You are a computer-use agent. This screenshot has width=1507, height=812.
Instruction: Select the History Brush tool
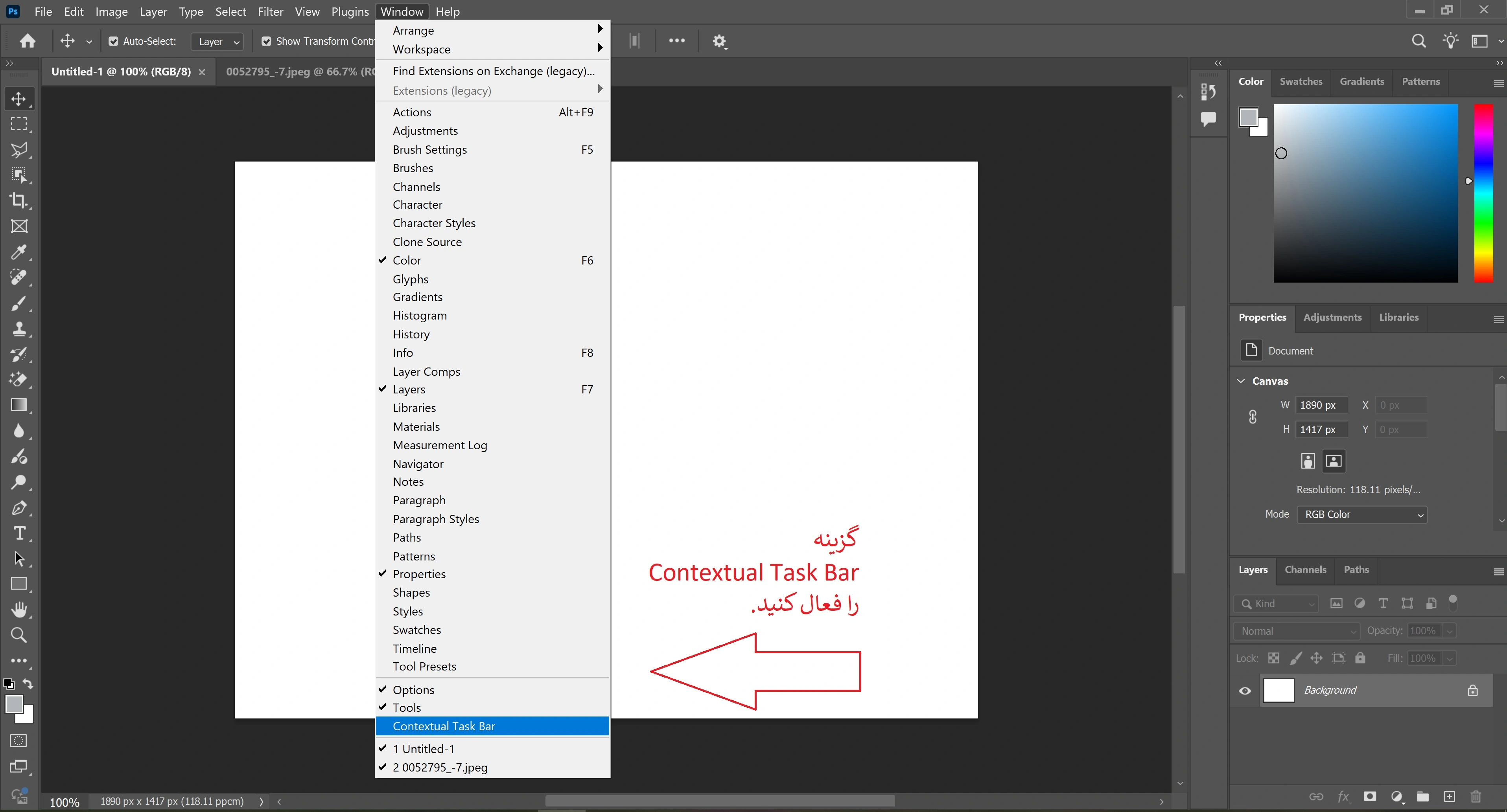pyautogui.click(x=19, y=354)
